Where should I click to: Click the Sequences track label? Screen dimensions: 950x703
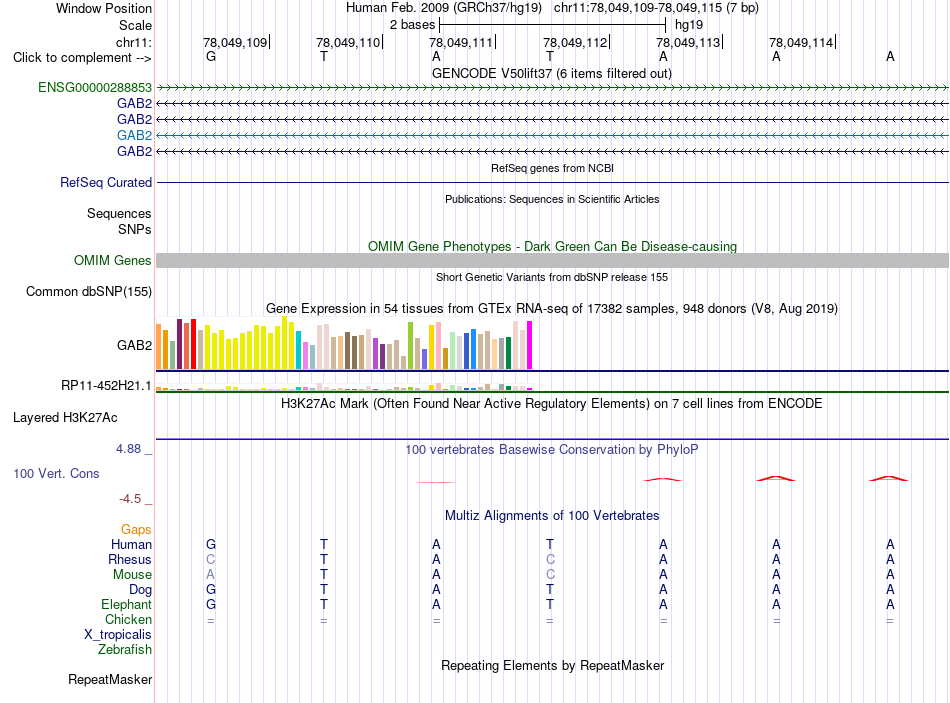[x=119, y=213]
